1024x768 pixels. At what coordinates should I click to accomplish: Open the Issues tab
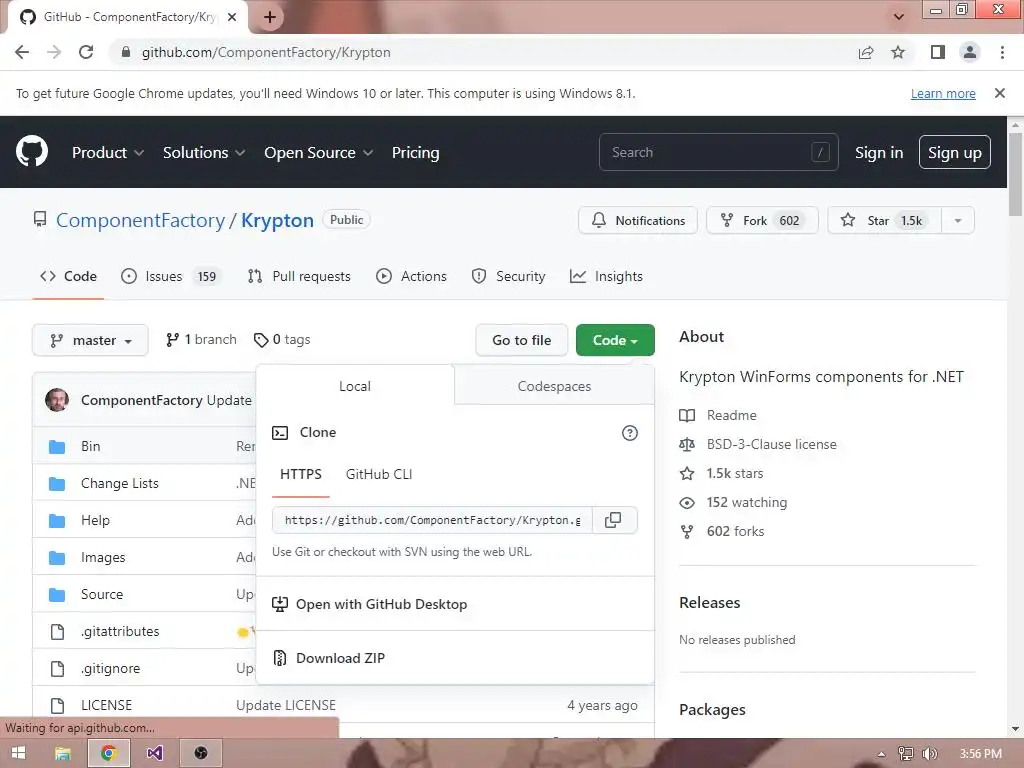172,276
